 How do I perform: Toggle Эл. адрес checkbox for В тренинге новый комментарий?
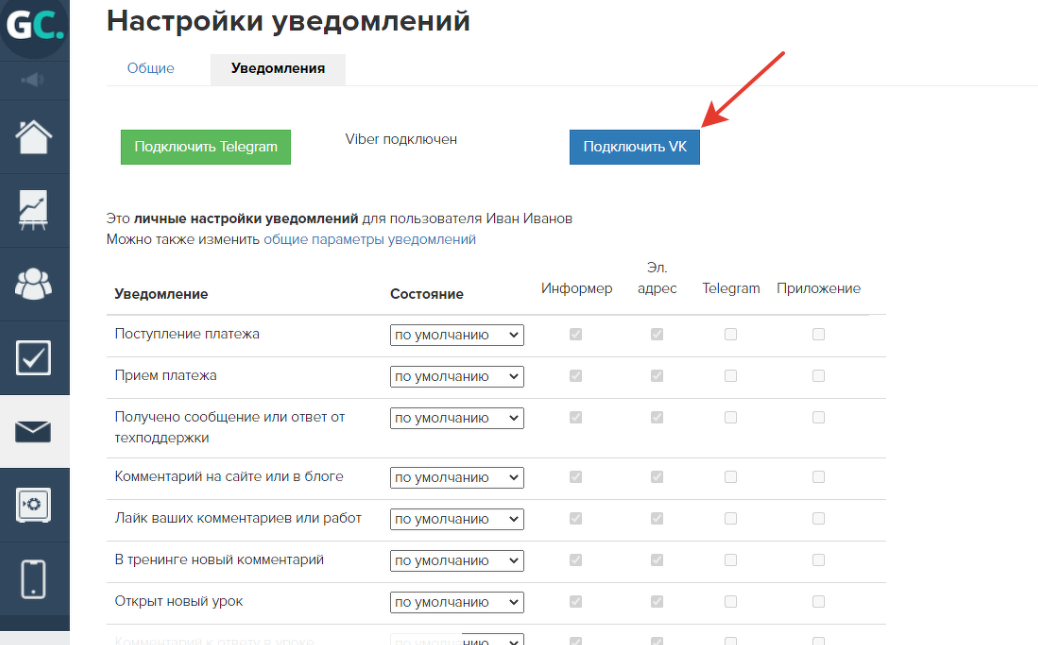pyautogui.click(x=657, y=560)
